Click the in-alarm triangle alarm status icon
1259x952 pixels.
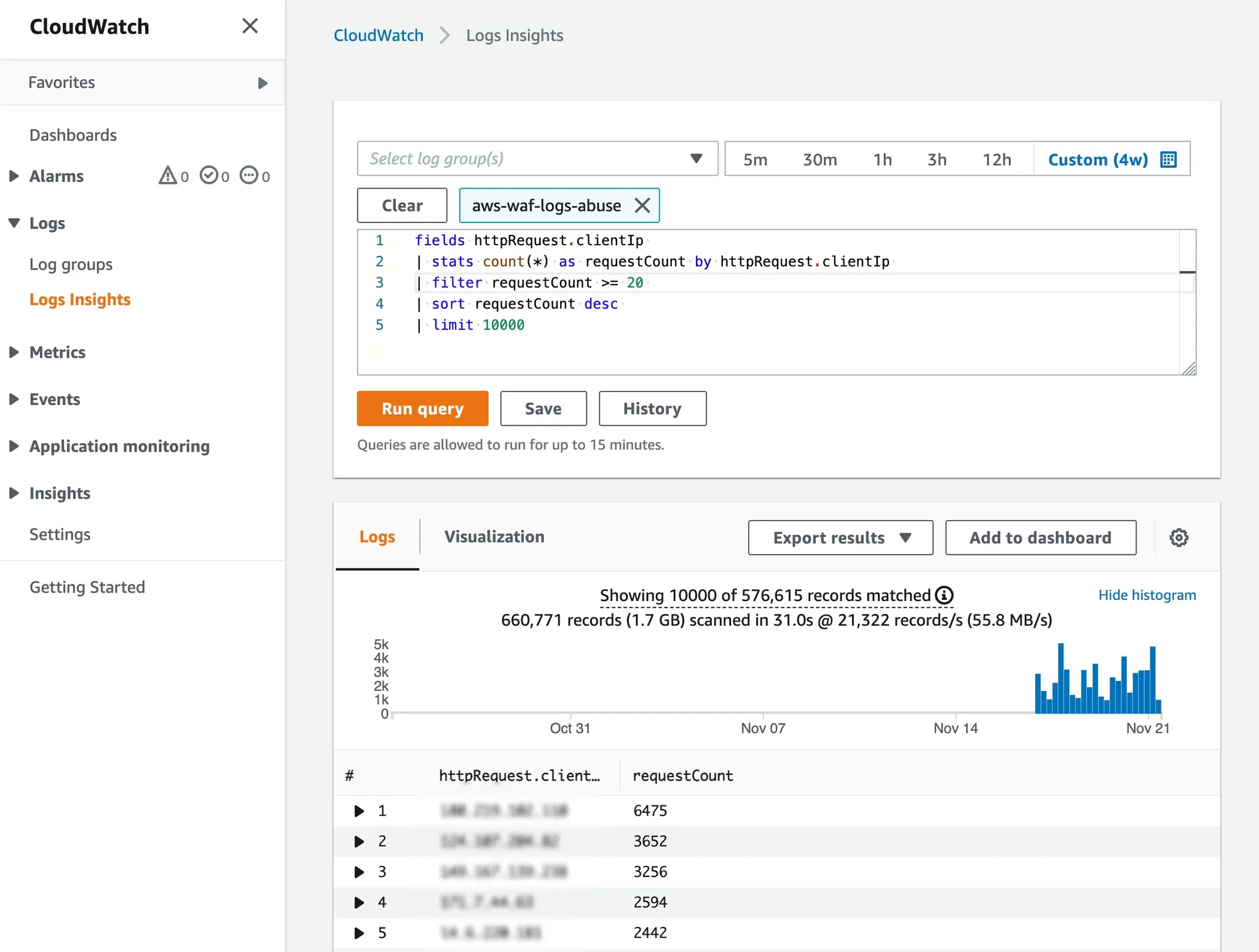coord(167,176)
